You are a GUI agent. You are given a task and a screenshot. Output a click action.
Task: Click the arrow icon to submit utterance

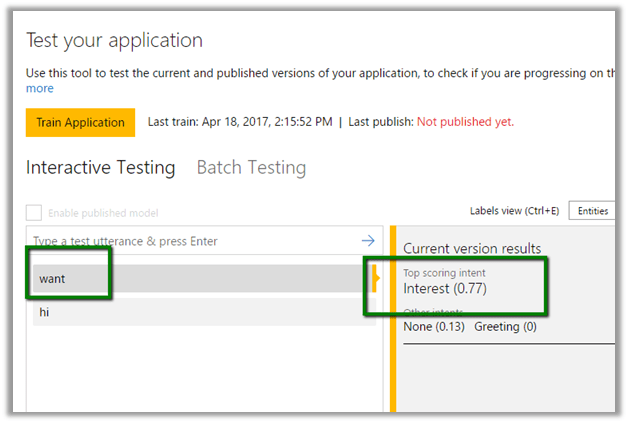coord(368,241)
